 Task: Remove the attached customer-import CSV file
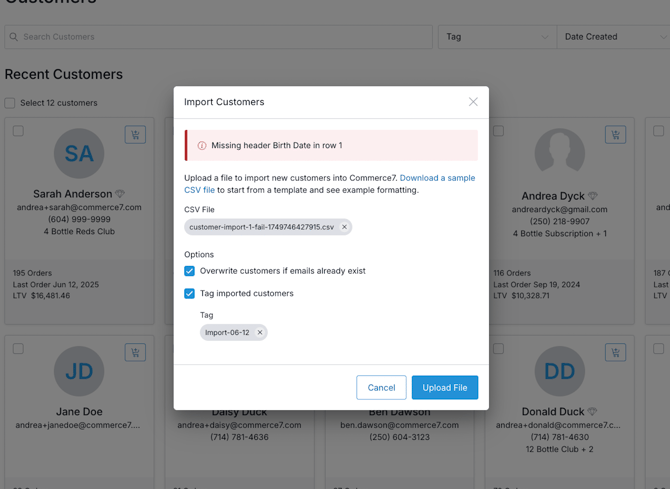click(x=344, y=227)
